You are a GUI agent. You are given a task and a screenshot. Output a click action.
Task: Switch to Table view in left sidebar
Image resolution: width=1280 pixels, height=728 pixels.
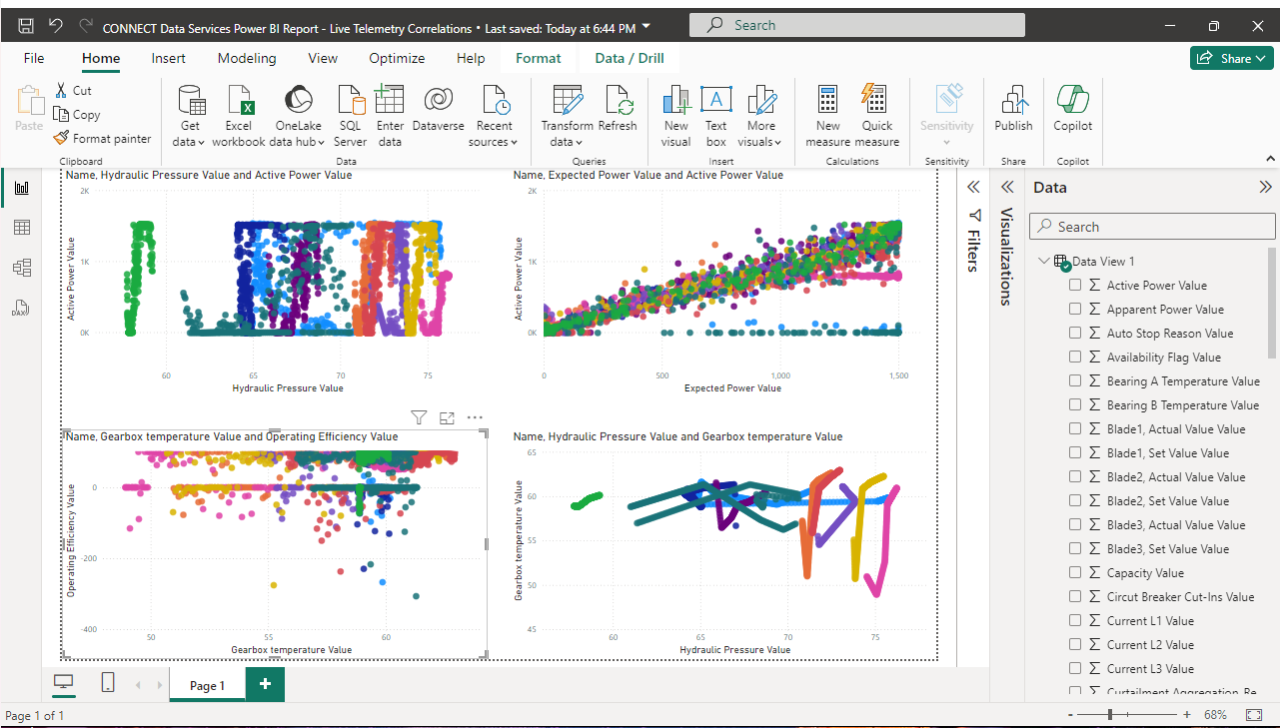click(x=21, y=228)
